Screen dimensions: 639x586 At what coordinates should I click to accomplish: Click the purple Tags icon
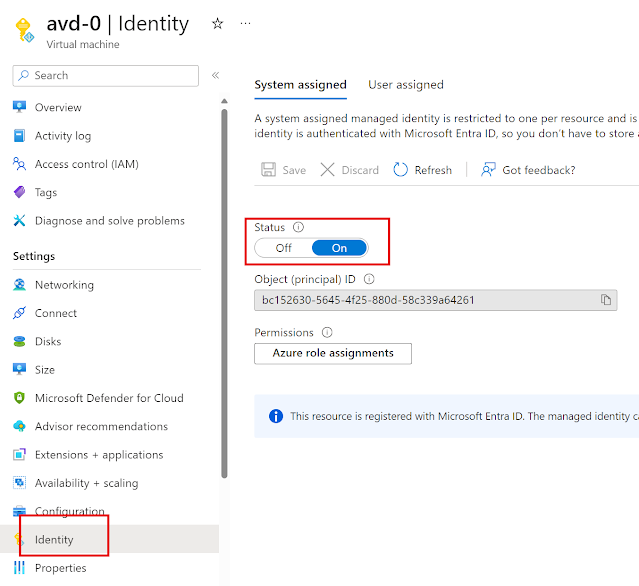[x=19, y=192]
